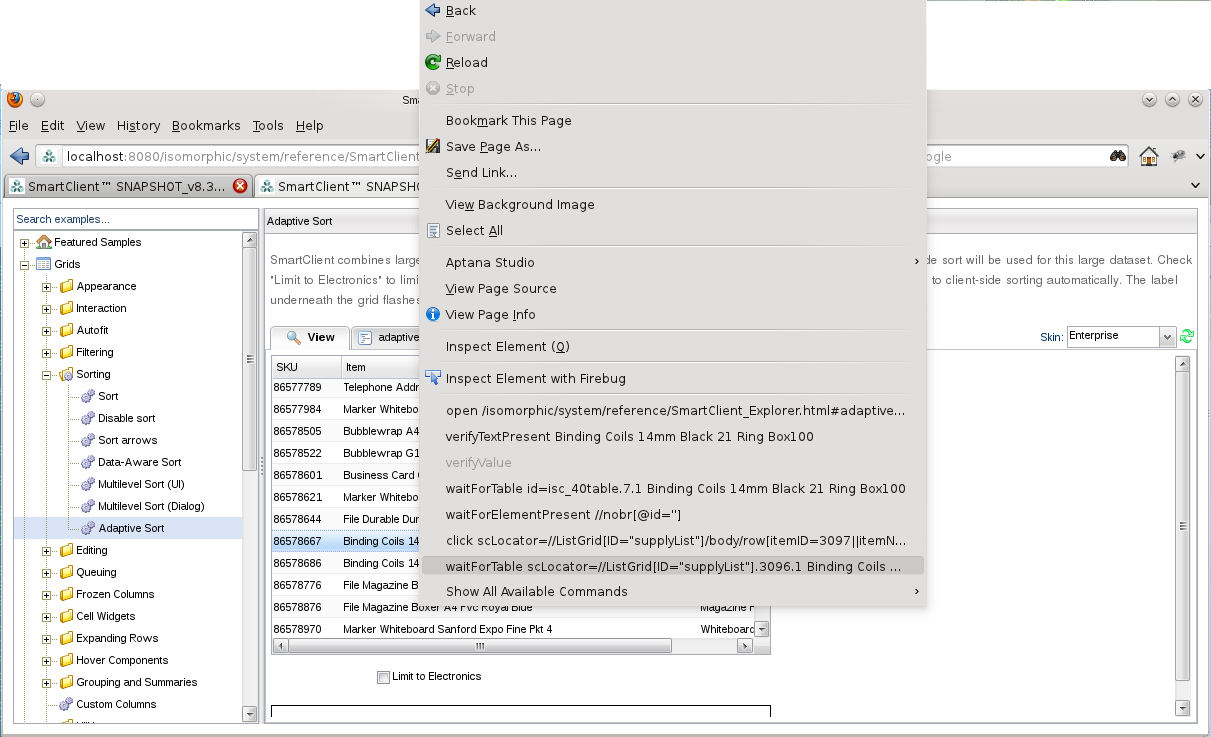The width and height of the screenshot is (1211, 737).
Task: Click the binoculars search icon
Action: coord(1118,156)
